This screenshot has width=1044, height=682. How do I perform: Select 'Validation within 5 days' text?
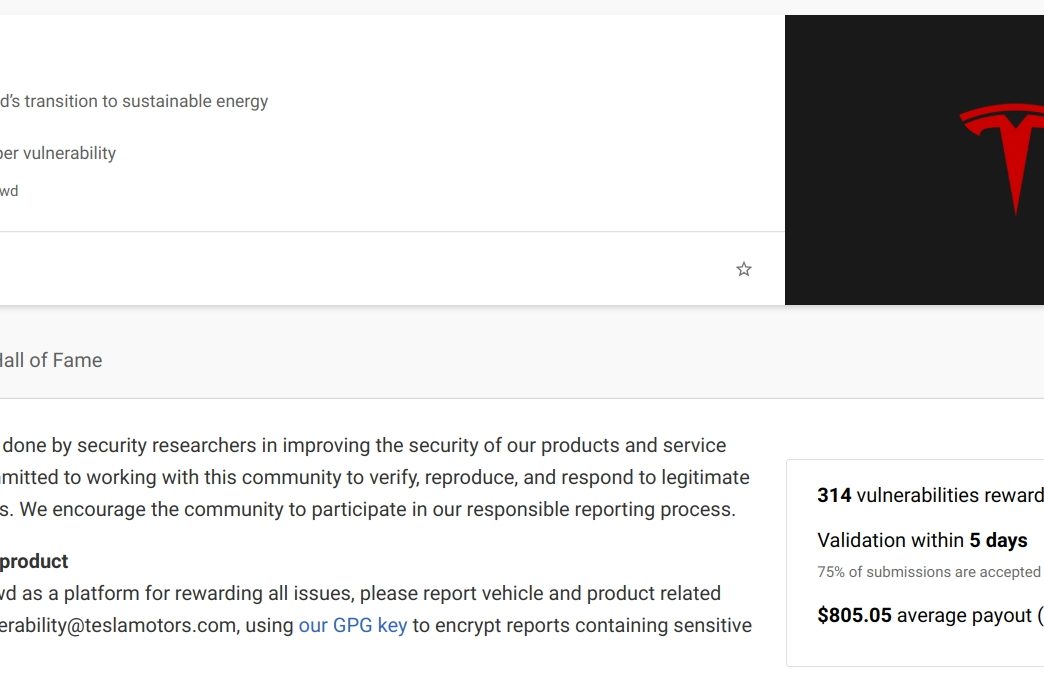click(922, 540)
